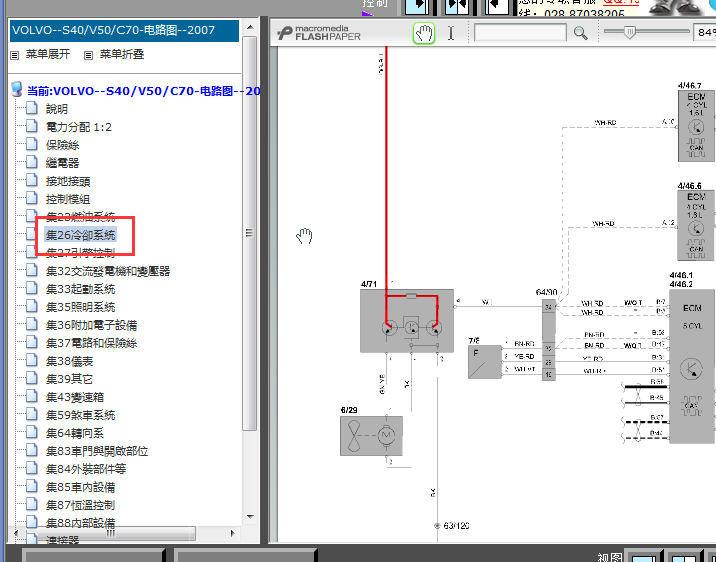Viewport: 716px width, 562px height.
Task: Click the 64/90 connector label
Action: (x=546, y=292)
